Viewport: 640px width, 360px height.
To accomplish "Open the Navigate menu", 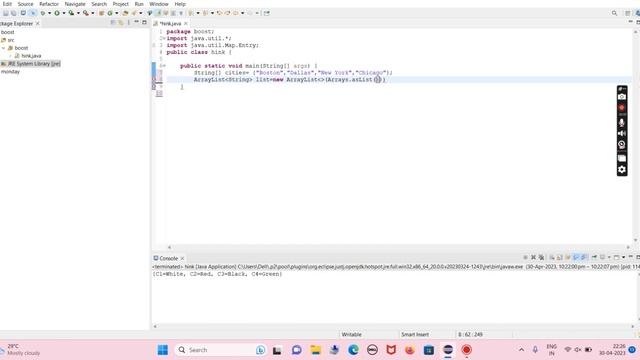I will point(75,4).
